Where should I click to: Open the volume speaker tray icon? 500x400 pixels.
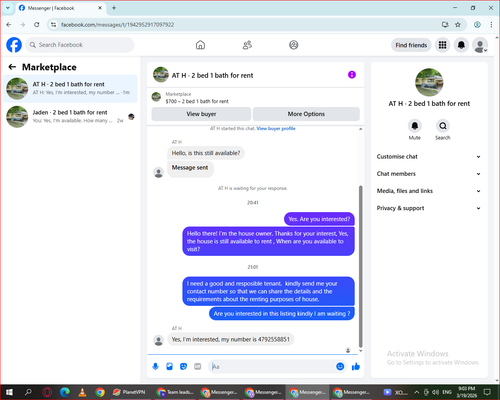pos(435,392)
